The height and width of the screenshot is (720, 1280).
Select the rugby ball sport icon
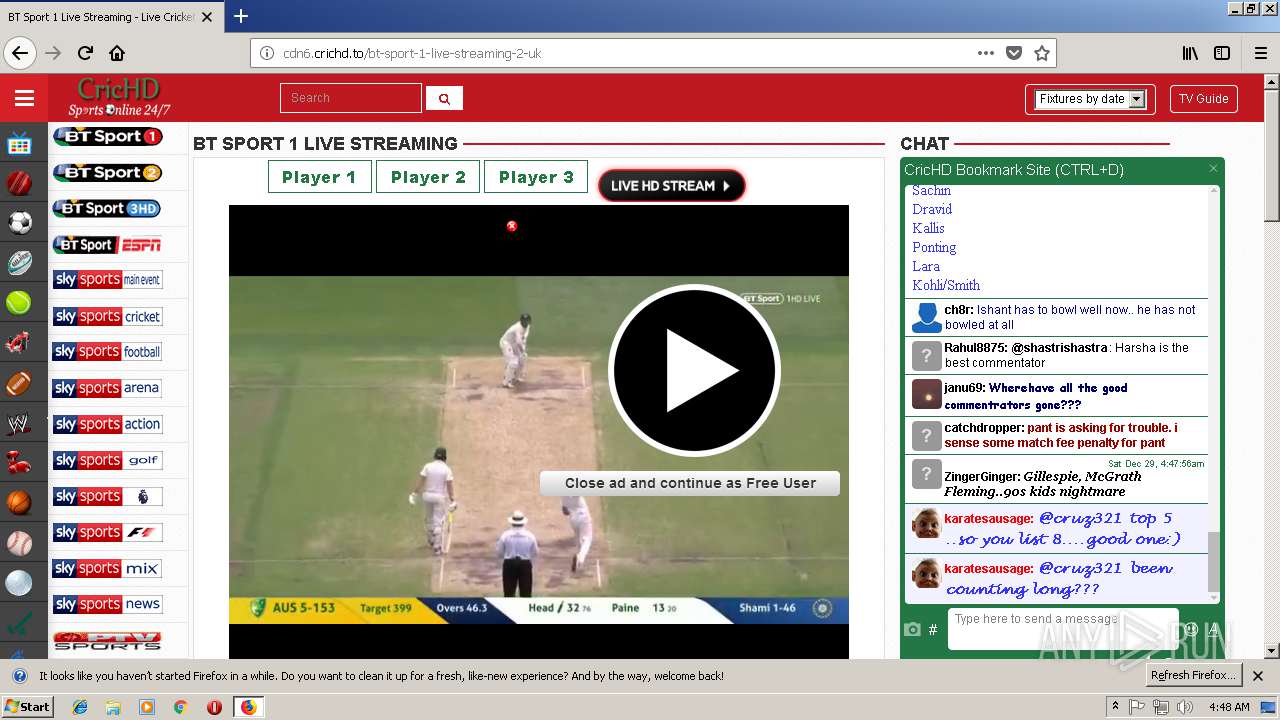coord(19,262)
